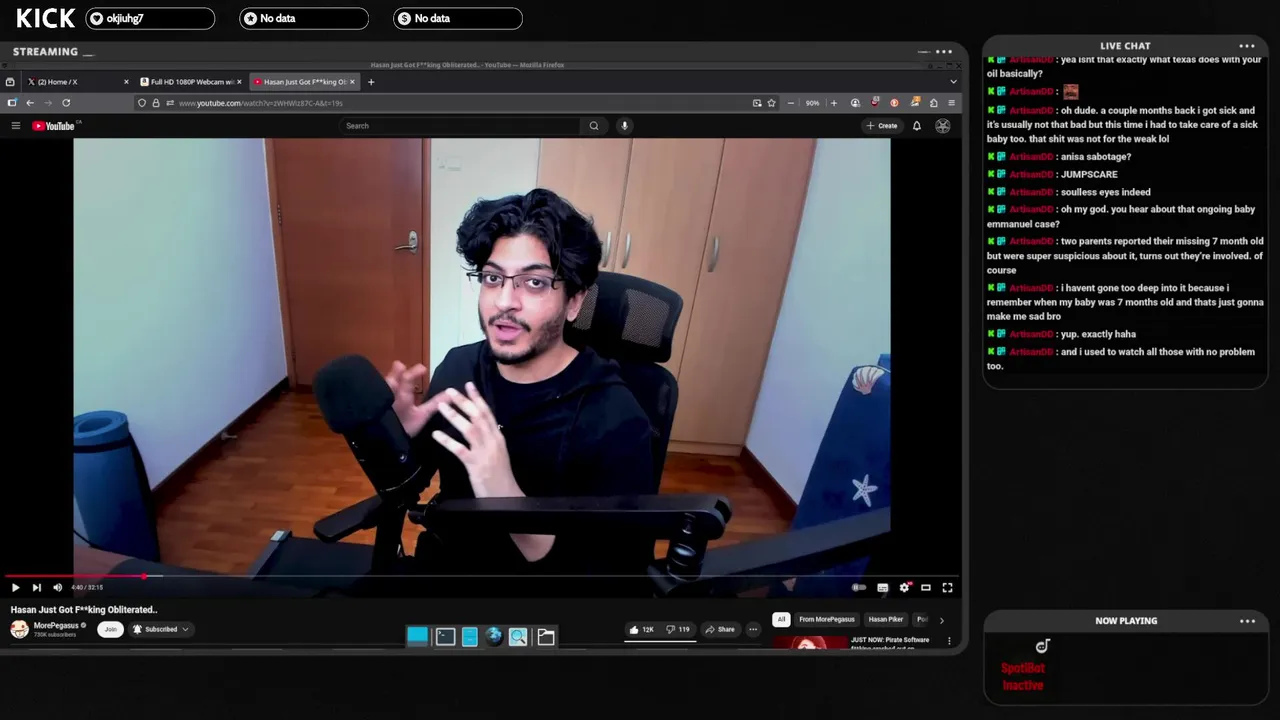Viewport: 1280px width, 720px height.
Task: Click the YouTube search magnifier button
Action: (x=594, y=126)
